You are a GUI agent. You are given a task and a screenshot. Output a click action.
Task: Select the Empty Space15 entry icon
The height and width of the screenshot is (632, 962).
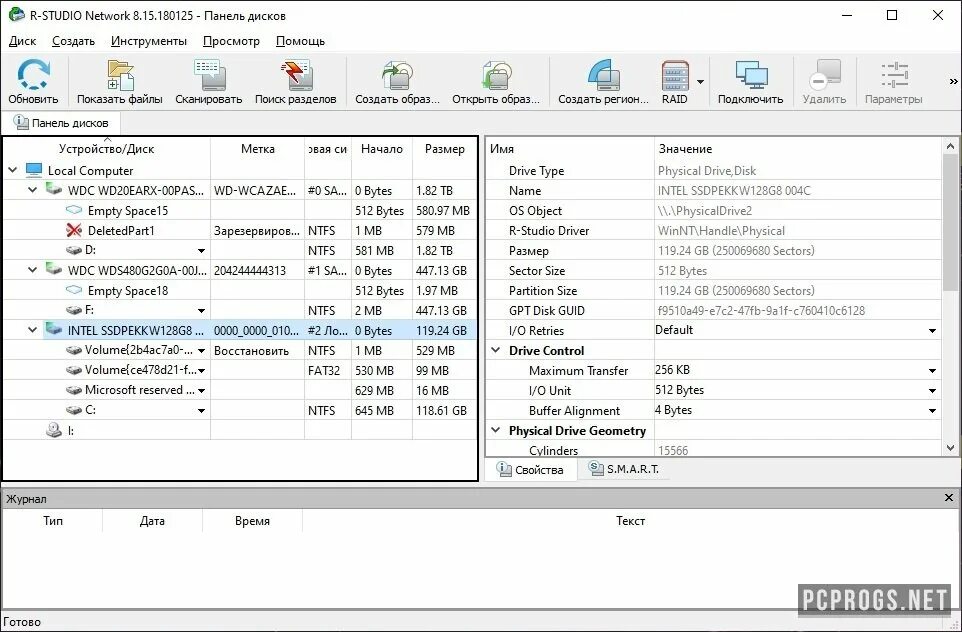[74, 210]
